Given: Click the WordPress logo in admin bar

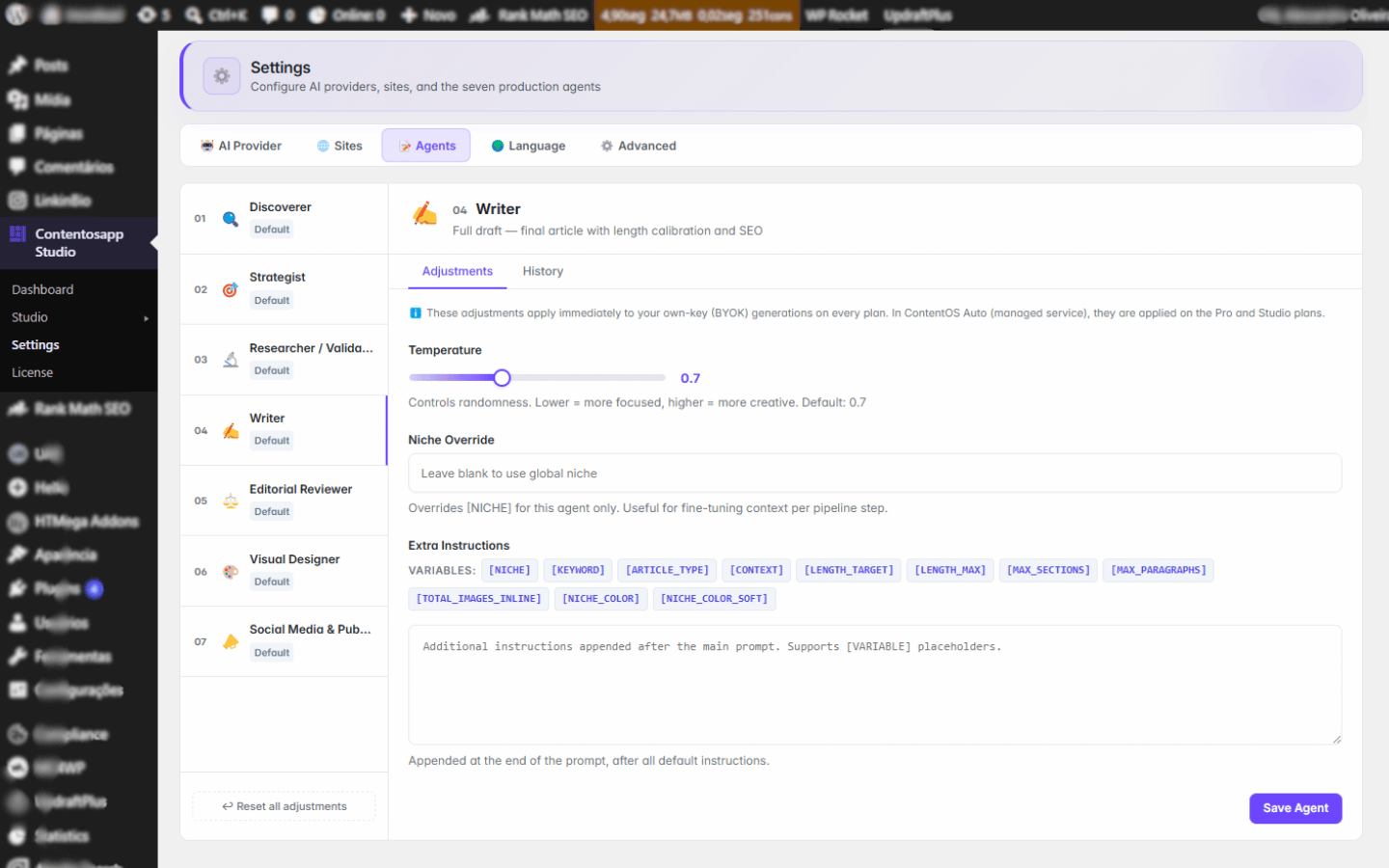Looking at the screenshot, I should (18, 14).
